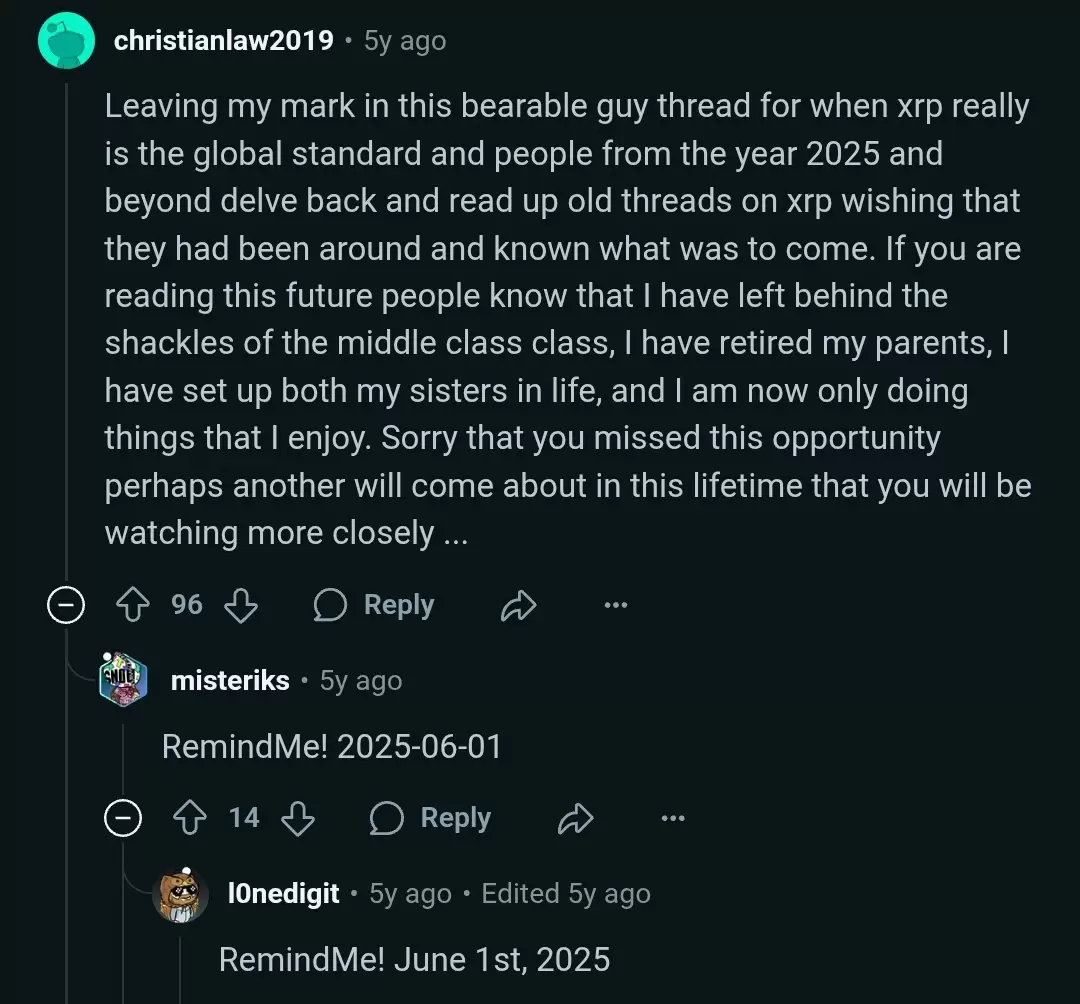Viewport: 1080px width, 1004px height.
Task: Reply to misteriks' RemindMe comment
Action: click(431, 818)
